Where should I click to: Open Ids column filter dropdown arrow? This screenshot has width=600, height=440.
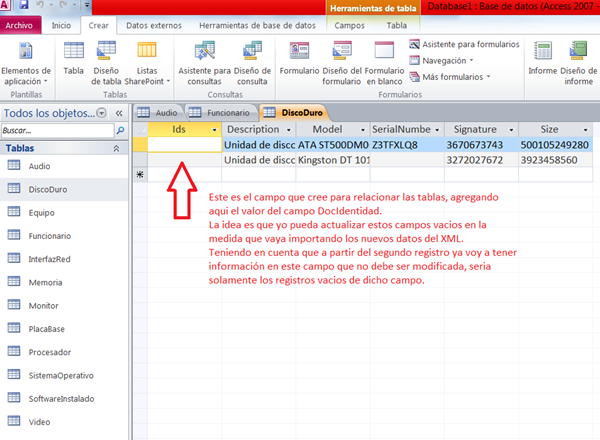coord(214,130)
